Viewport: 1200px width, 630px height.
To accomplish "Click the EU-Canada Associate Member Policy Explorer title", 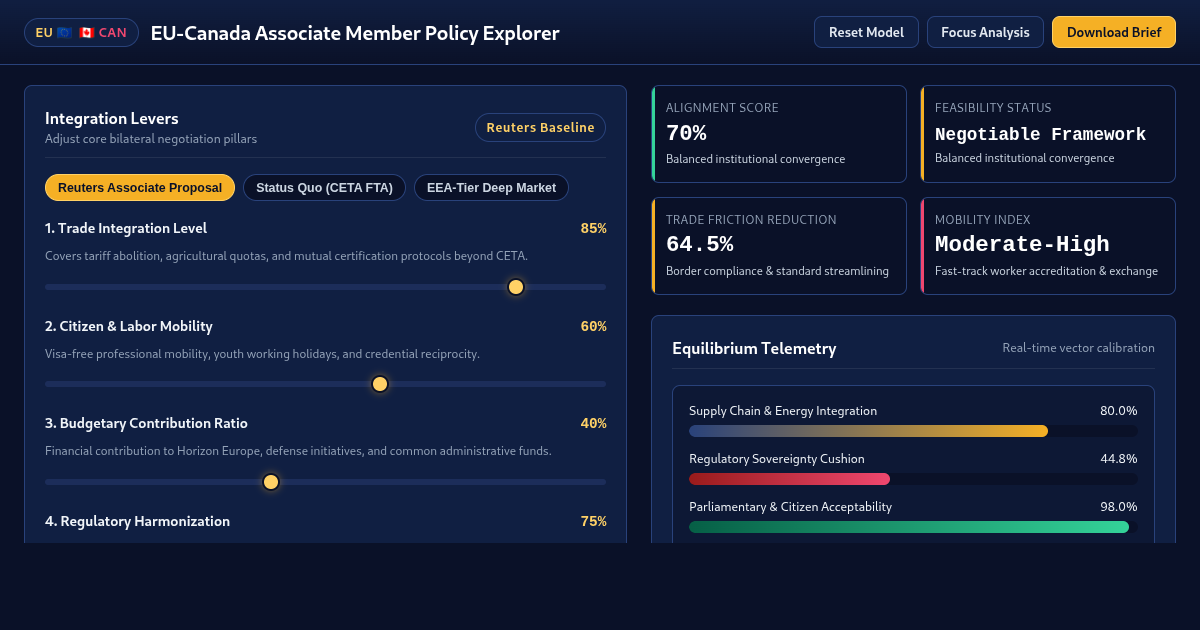I will coord(355,33).
